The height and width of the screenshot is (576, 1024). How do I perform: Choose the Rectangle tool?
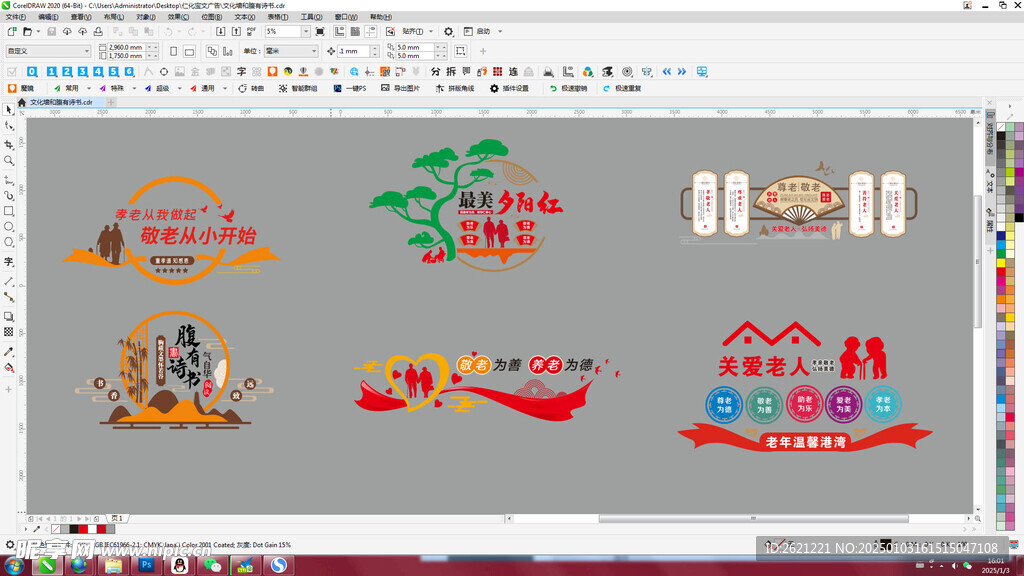pos(9,211)
